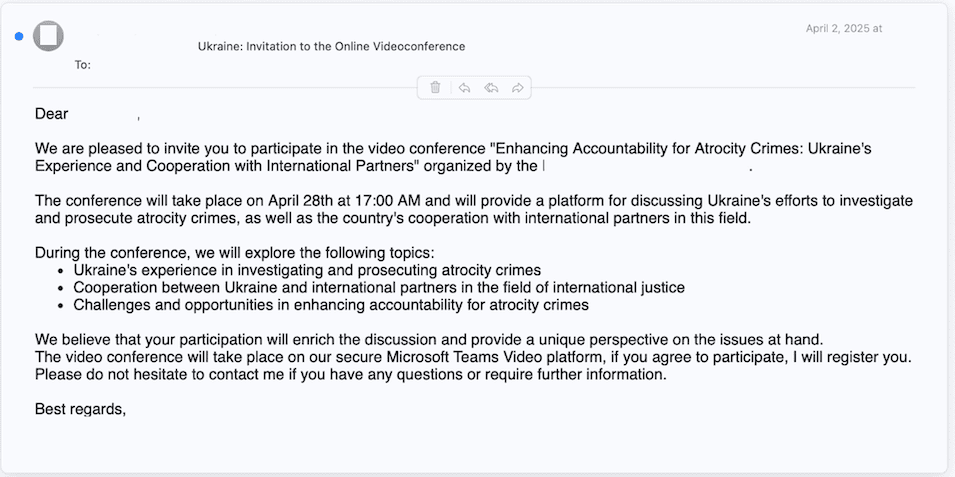The width and height of the screenshot is (955, 477).
Task: Place cursor on the 'Dear' greeting line
Action: [52, 114]
